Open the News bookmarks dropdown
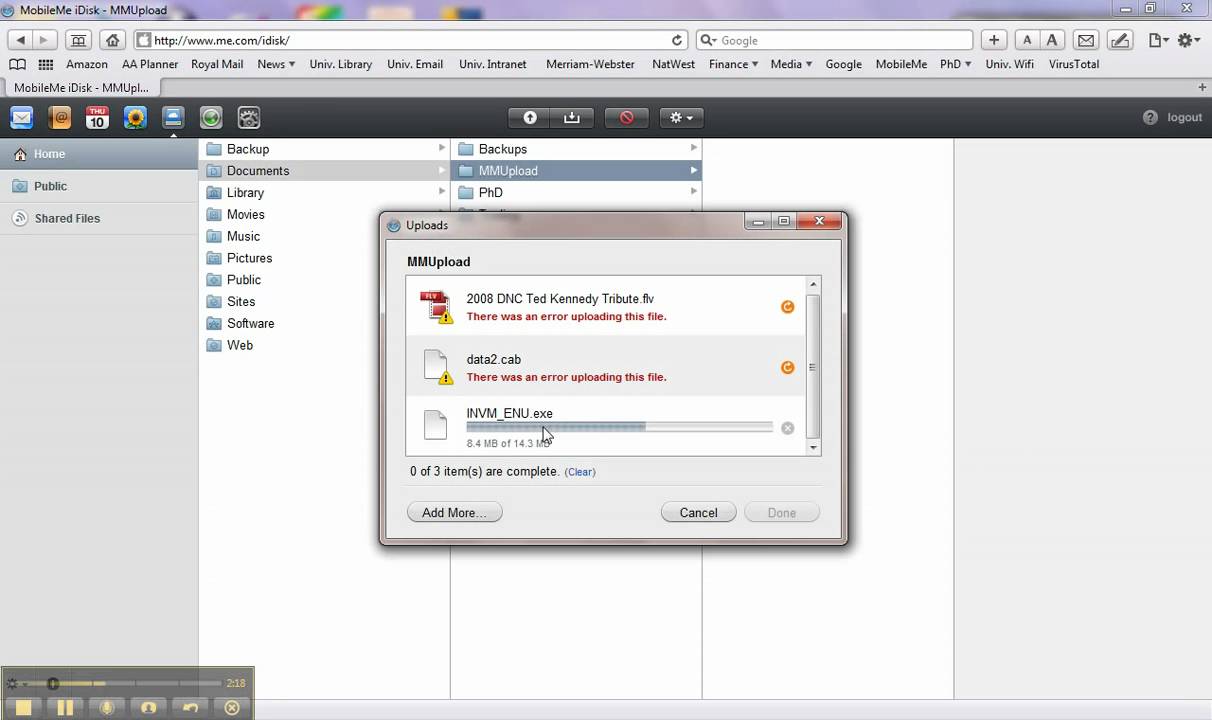This screenshot has height=720, width=1212. [276, 64]
